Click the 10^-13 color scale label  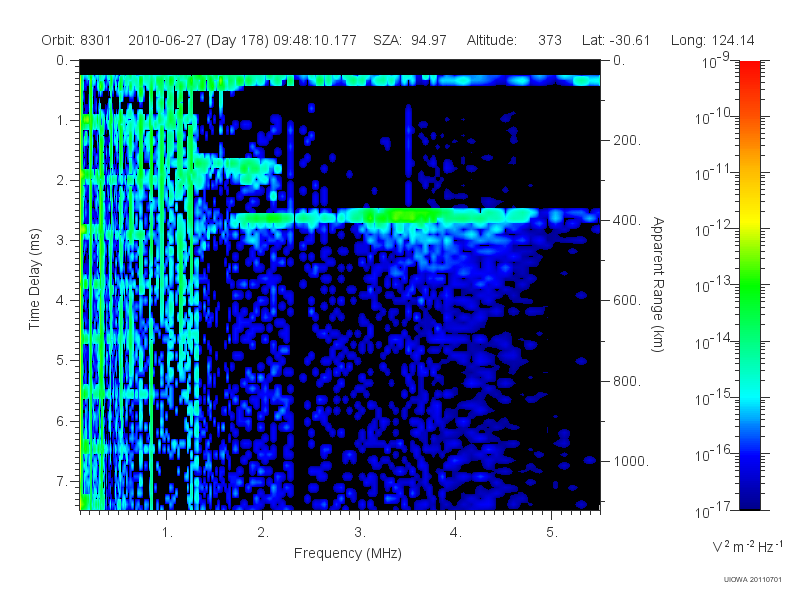pos(712,285)
